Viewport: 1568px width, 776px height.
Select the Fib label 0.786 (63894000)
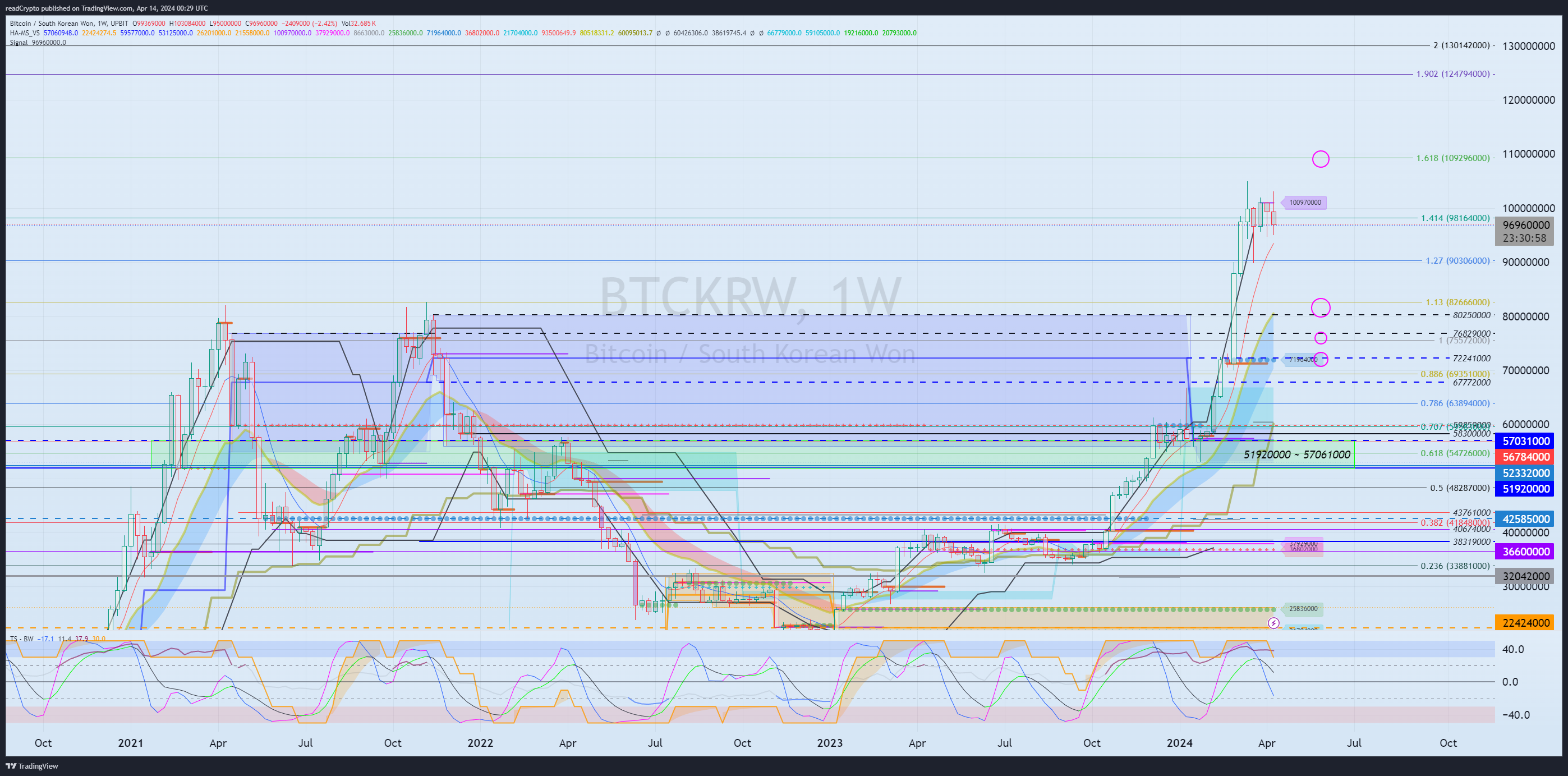(x=1455, y=403)
